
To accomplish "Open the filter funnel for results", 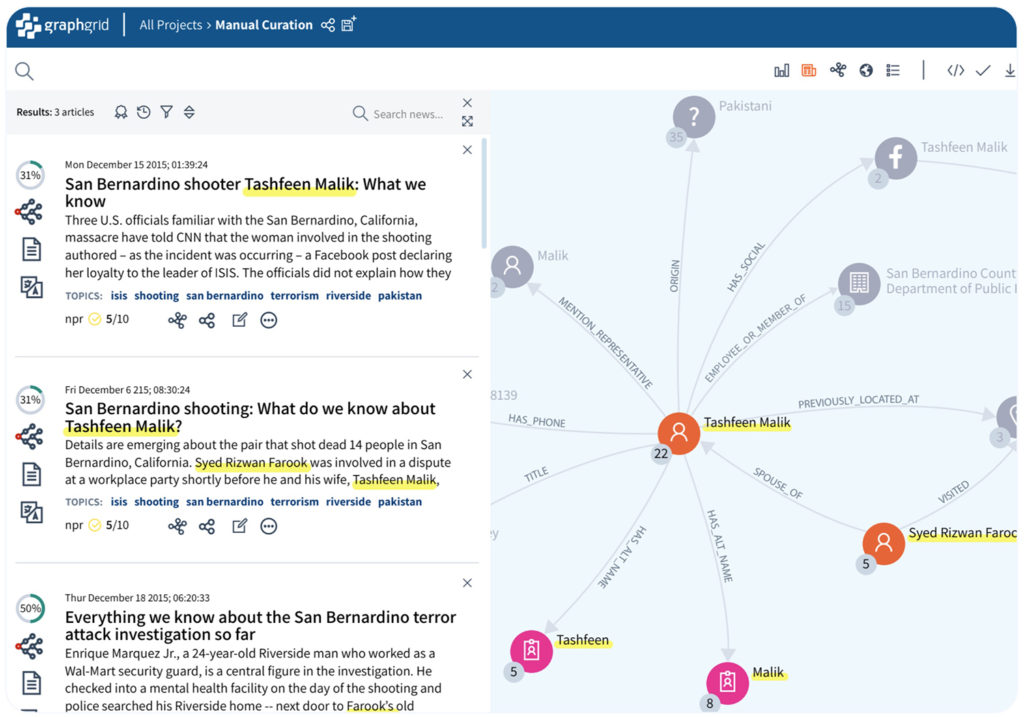I will point(167,112).
